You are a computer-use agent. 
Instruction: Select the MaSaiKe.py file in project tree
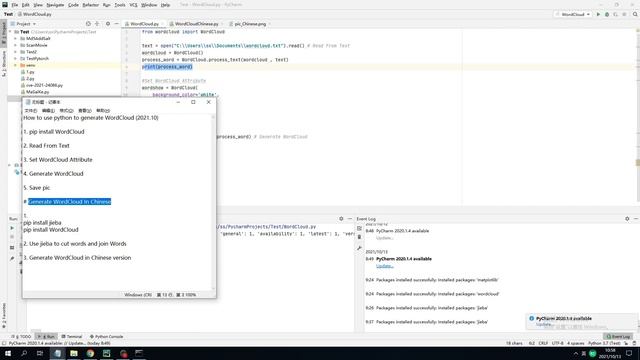click(x=37, y=92)
